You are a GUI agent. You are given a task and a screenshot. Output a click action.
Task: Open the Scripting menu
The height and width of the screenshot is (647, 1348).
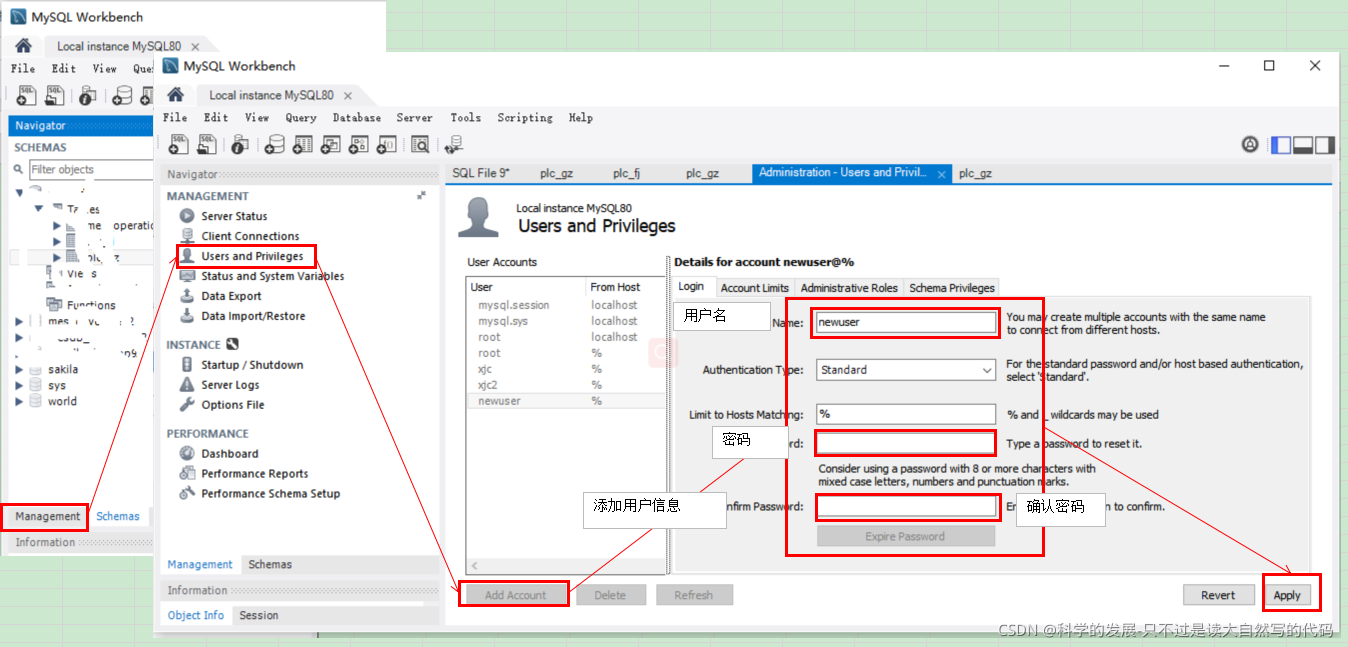(525, 118)
